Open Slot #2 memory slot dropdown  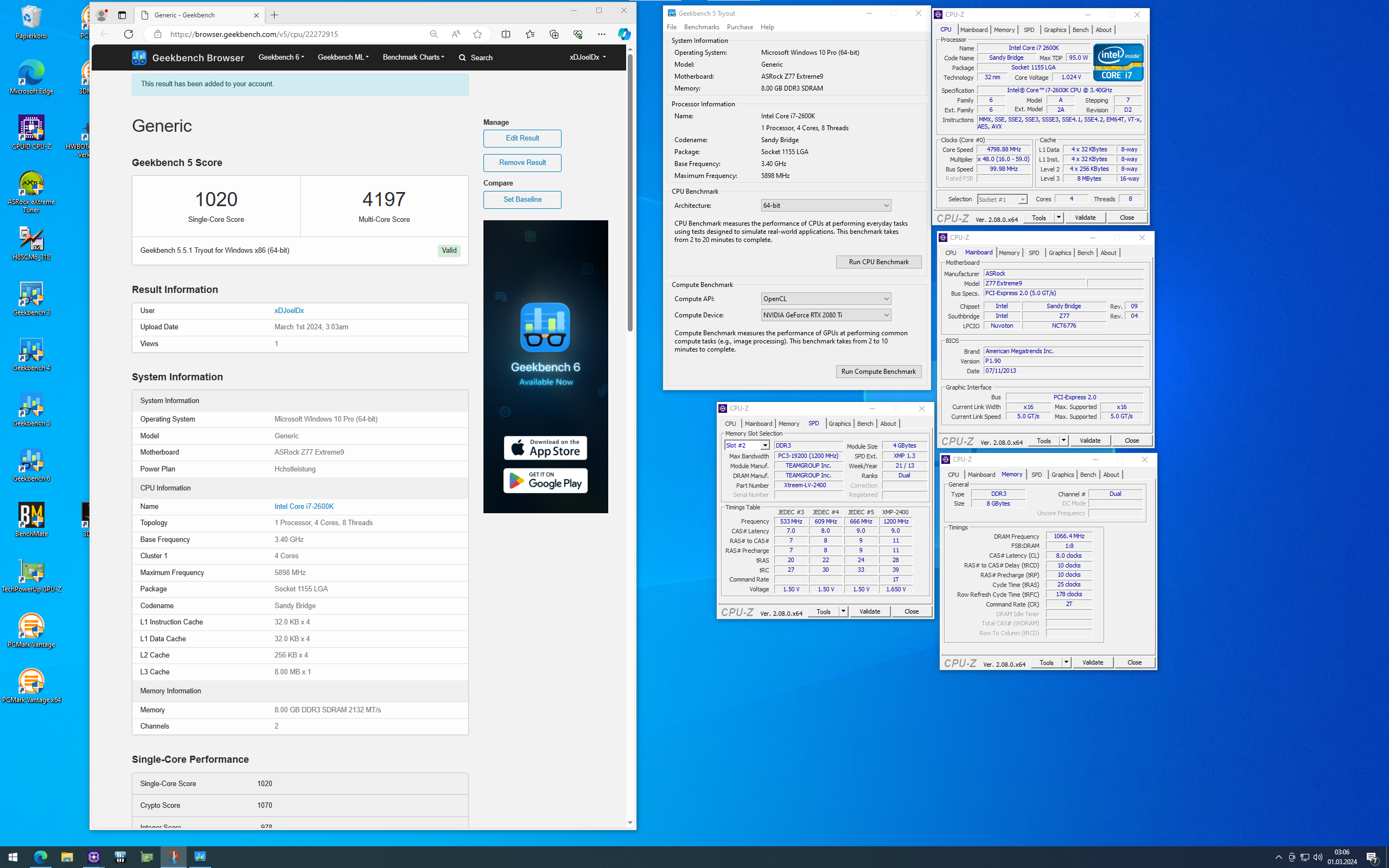coord(747,445)
